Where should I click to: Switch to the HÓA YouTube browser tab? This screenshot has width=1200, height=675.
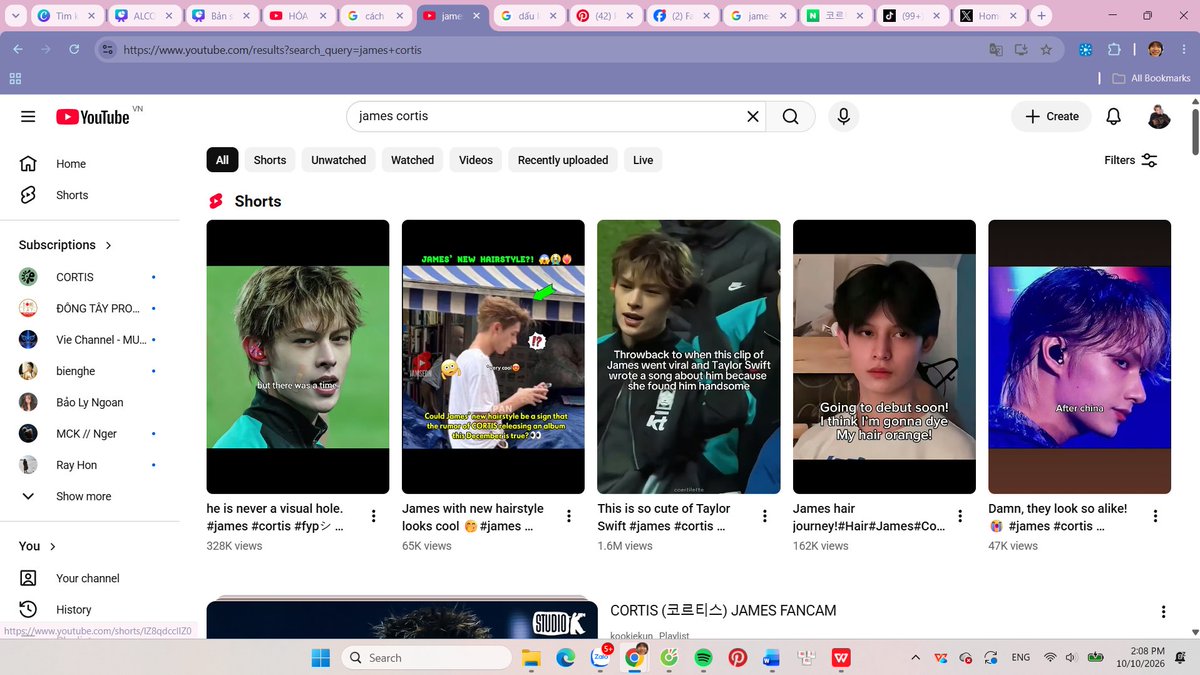[297, 16]
